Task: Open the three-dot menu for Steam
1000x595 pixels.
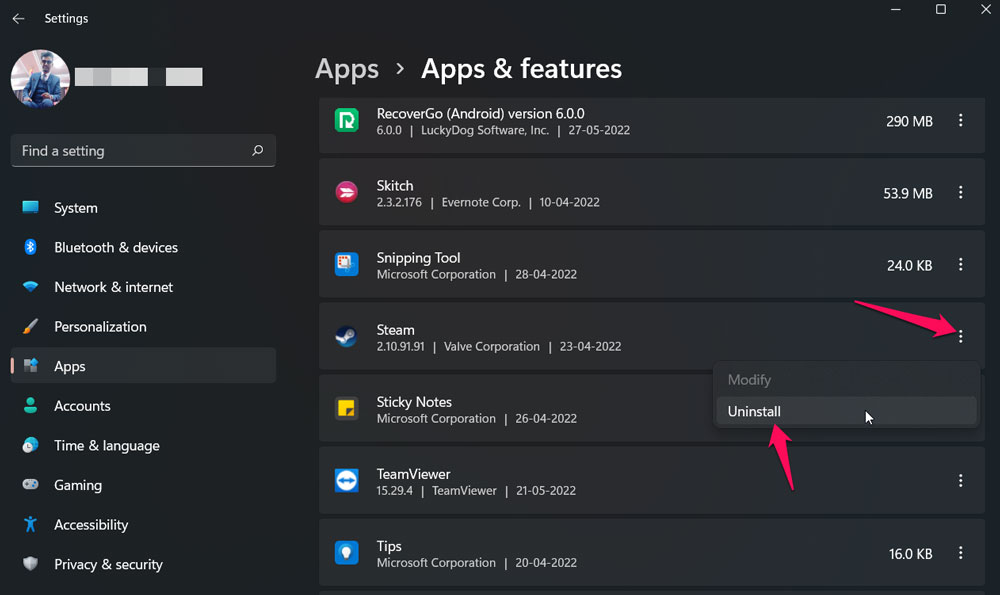Action: pyautogui.click(x=960, y=337)
